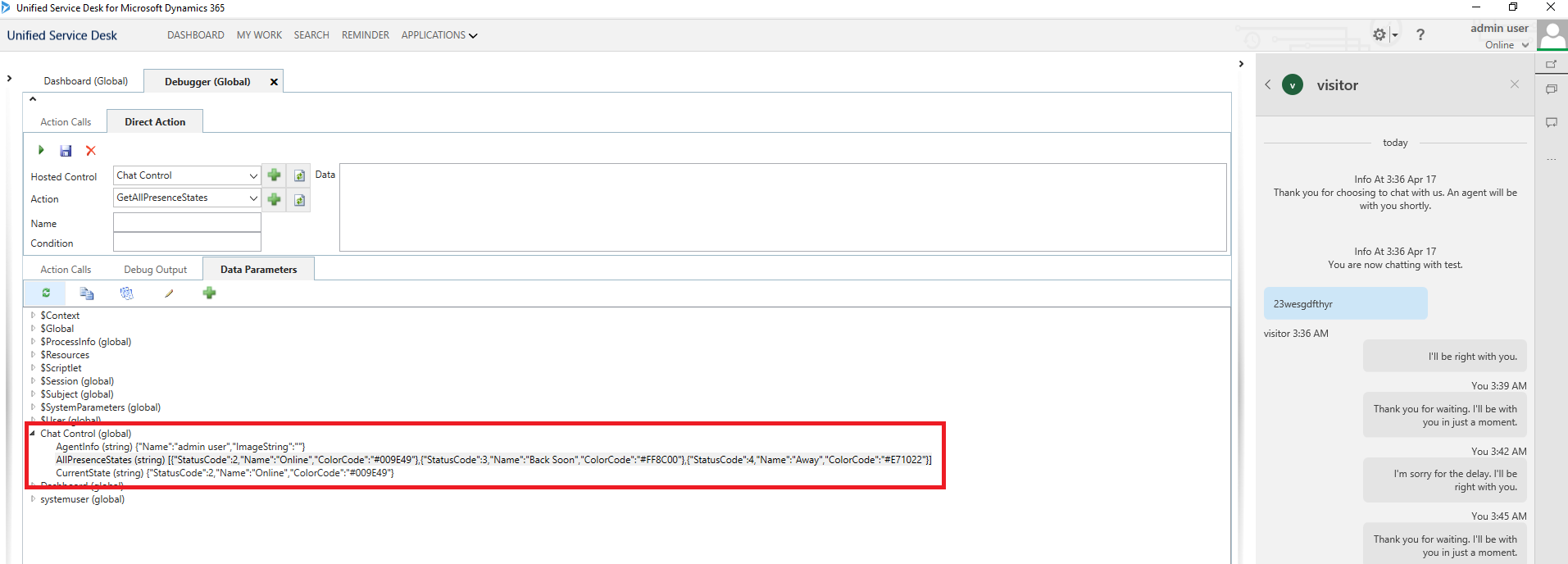Screen dimensions: 1568x564
Task: Click the copy icon in Data Parameters toolbar
Action: click(x=87, y=293)
